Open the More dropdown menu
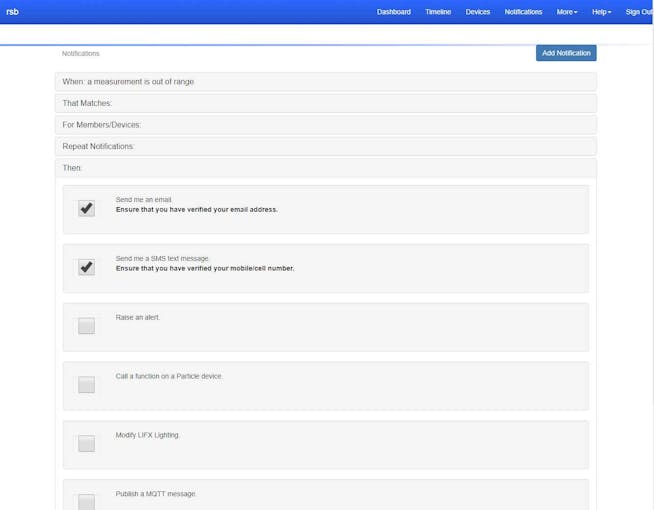The image size is (654, 510). 567,12
